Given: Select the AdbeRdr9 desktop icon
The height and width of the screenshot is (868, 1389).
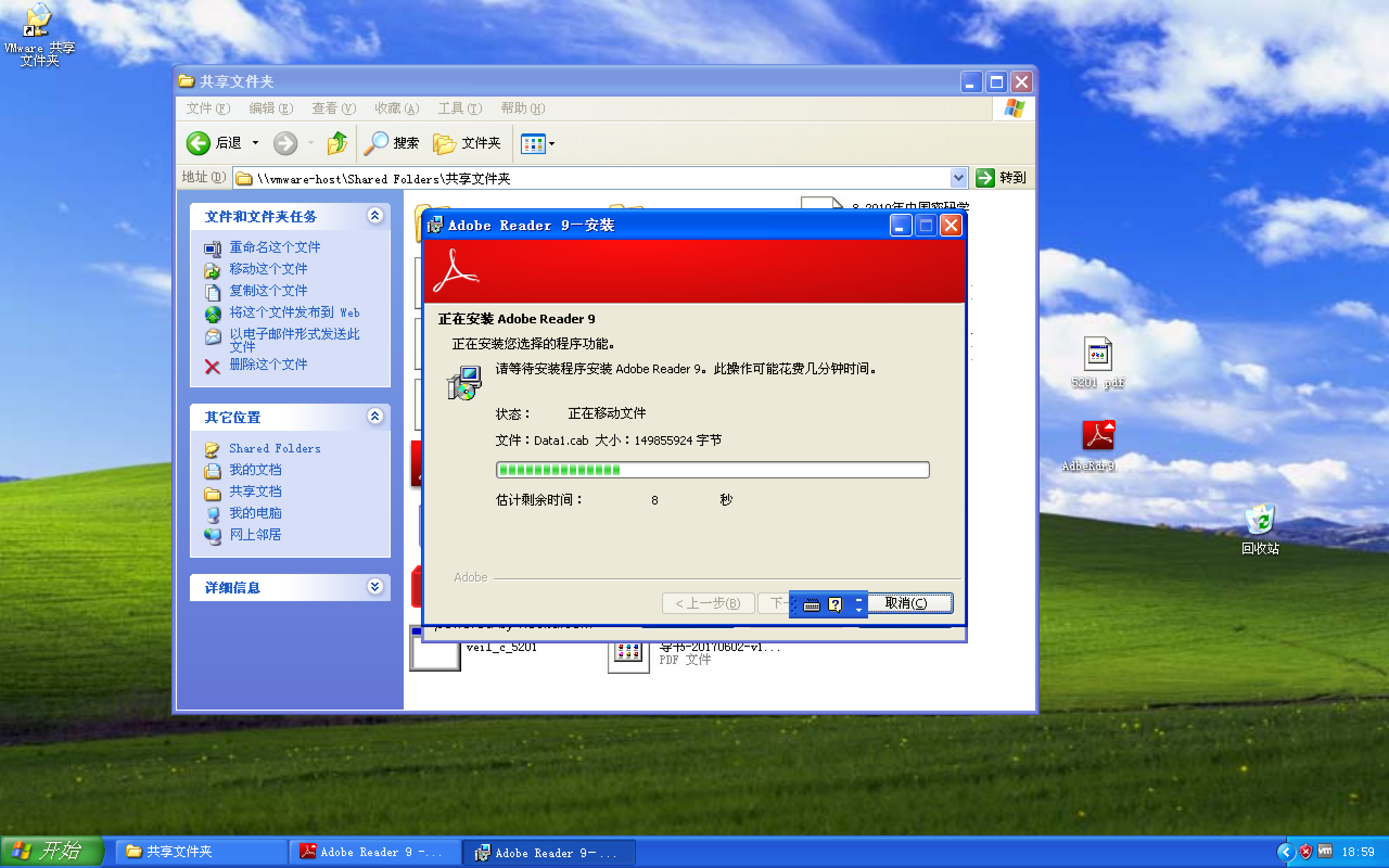Looking at the screenshot, I should (1096, 446).
